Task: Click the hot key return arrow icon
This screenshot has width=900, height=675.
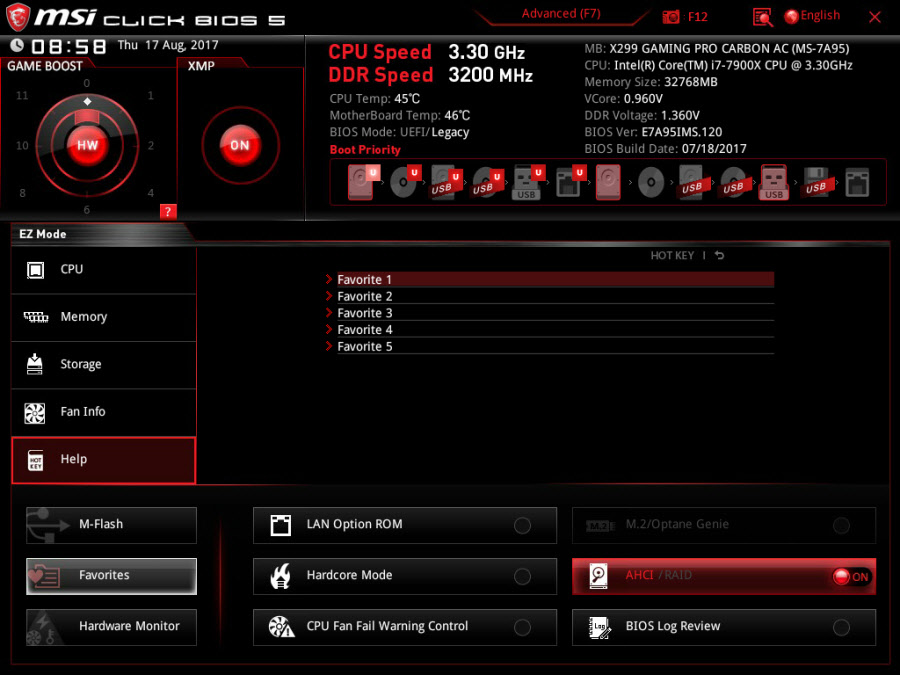Action: pos(719,256)
